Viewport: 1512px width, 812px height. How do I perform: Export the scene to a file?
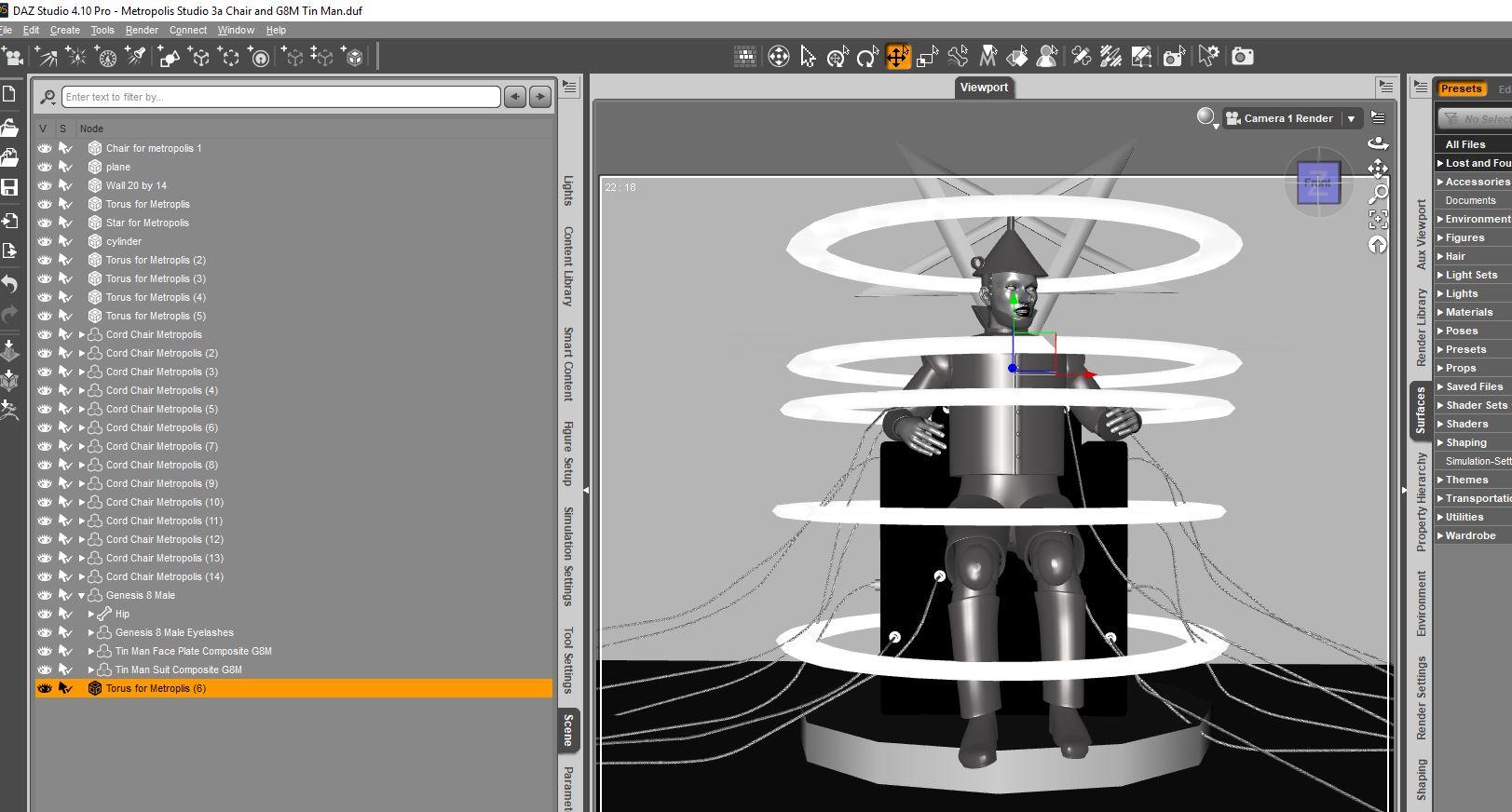coord(9,250)
